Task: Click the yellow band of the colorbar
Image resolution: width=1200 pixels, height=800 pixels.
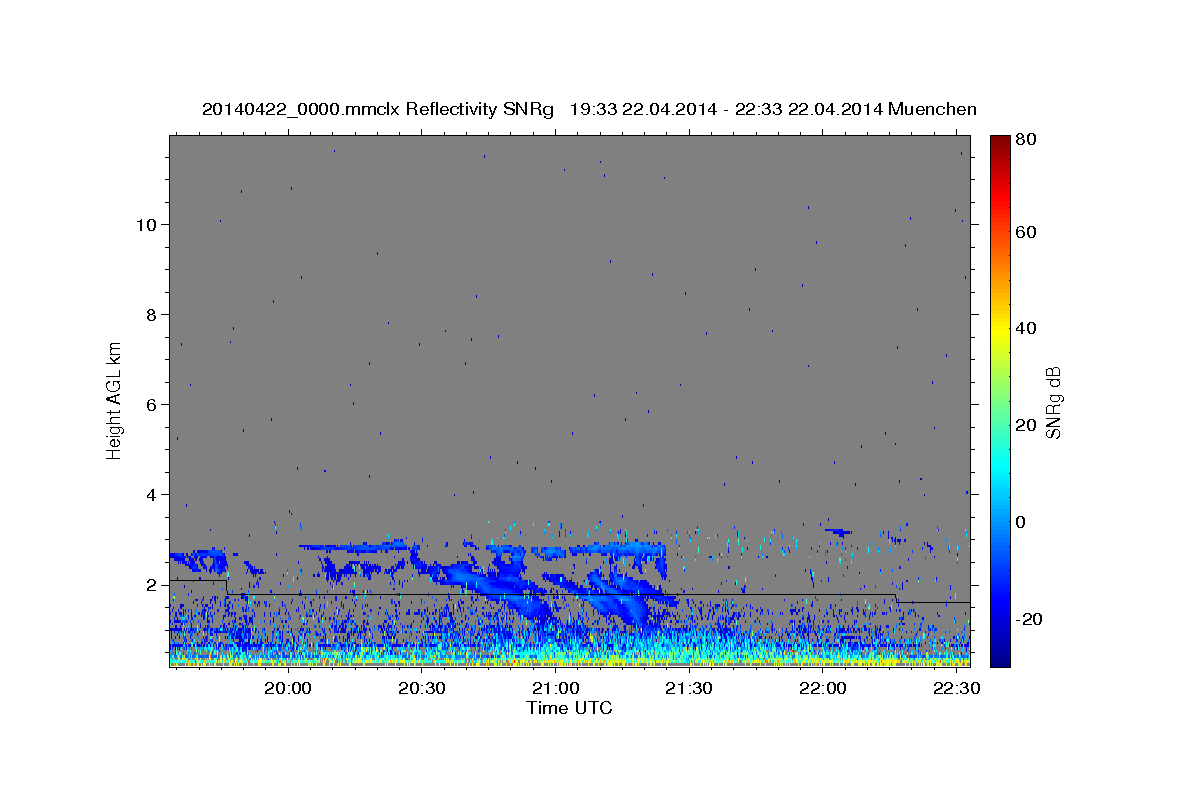Action: tap(1000, 328)
